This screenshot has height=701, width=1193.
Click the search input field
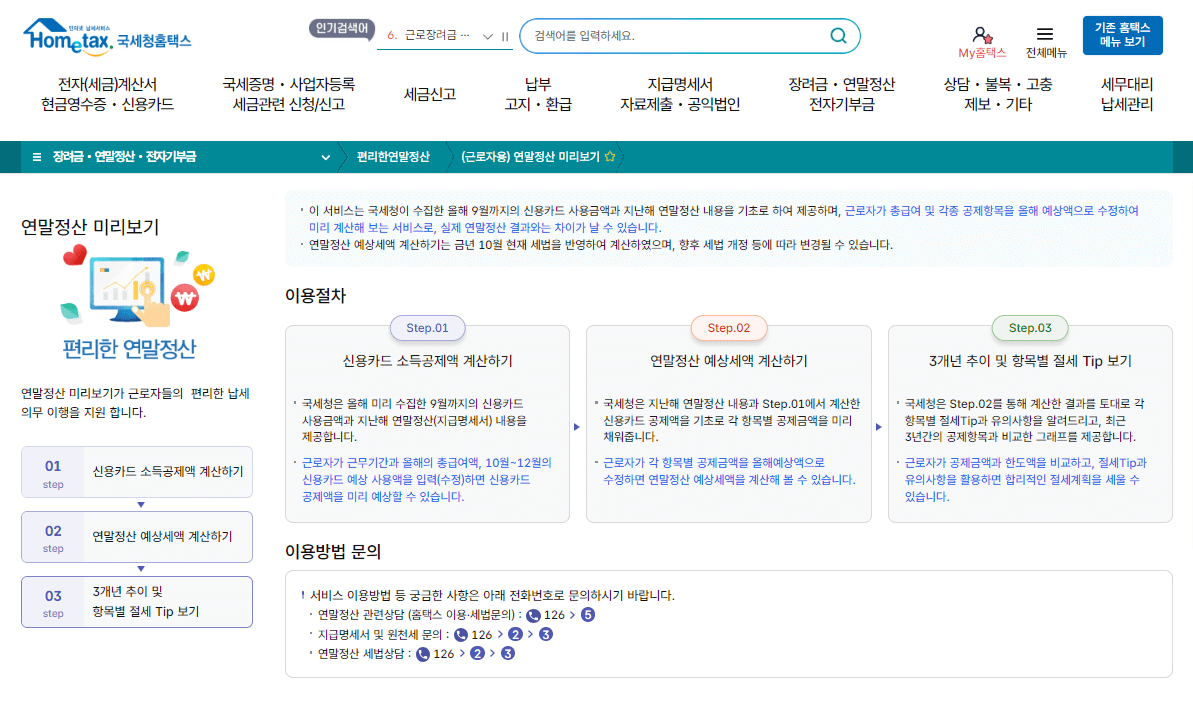[680, 35]
